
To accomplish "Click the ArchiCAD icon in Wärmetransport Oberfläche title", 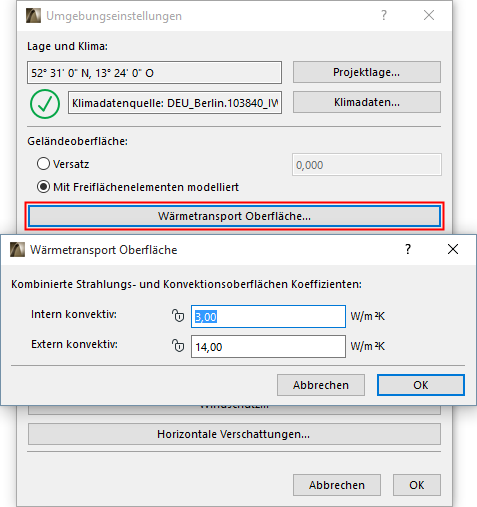I will point(17,250).
